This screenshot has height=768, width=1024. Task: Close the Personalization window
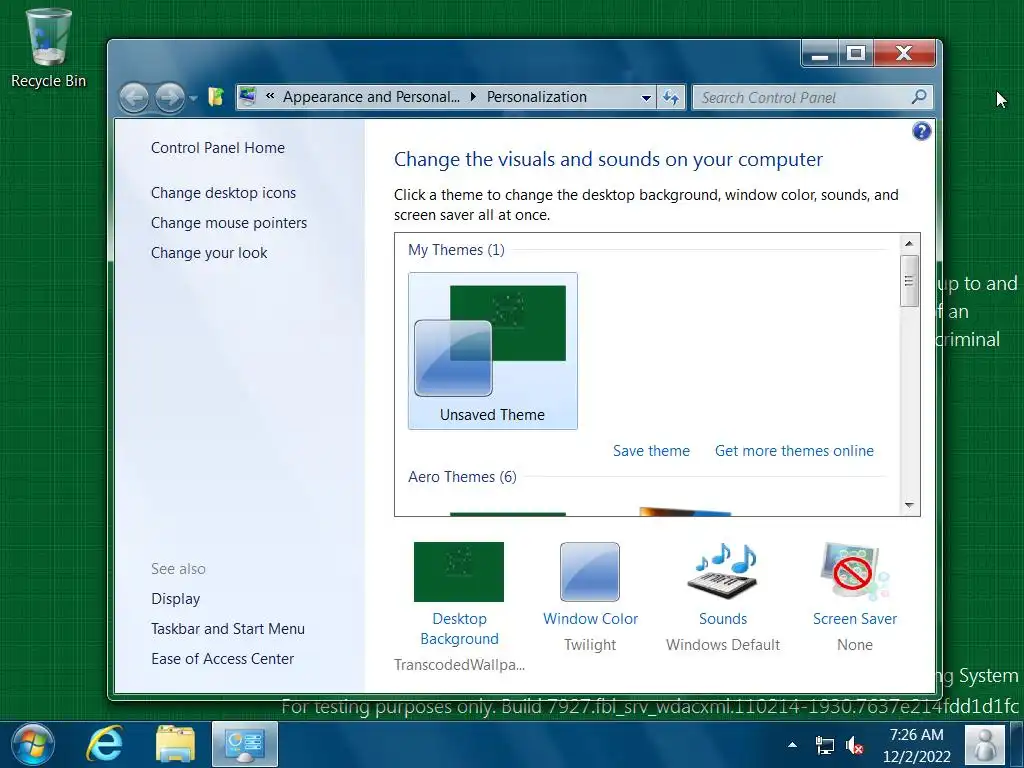click(904, 54)
